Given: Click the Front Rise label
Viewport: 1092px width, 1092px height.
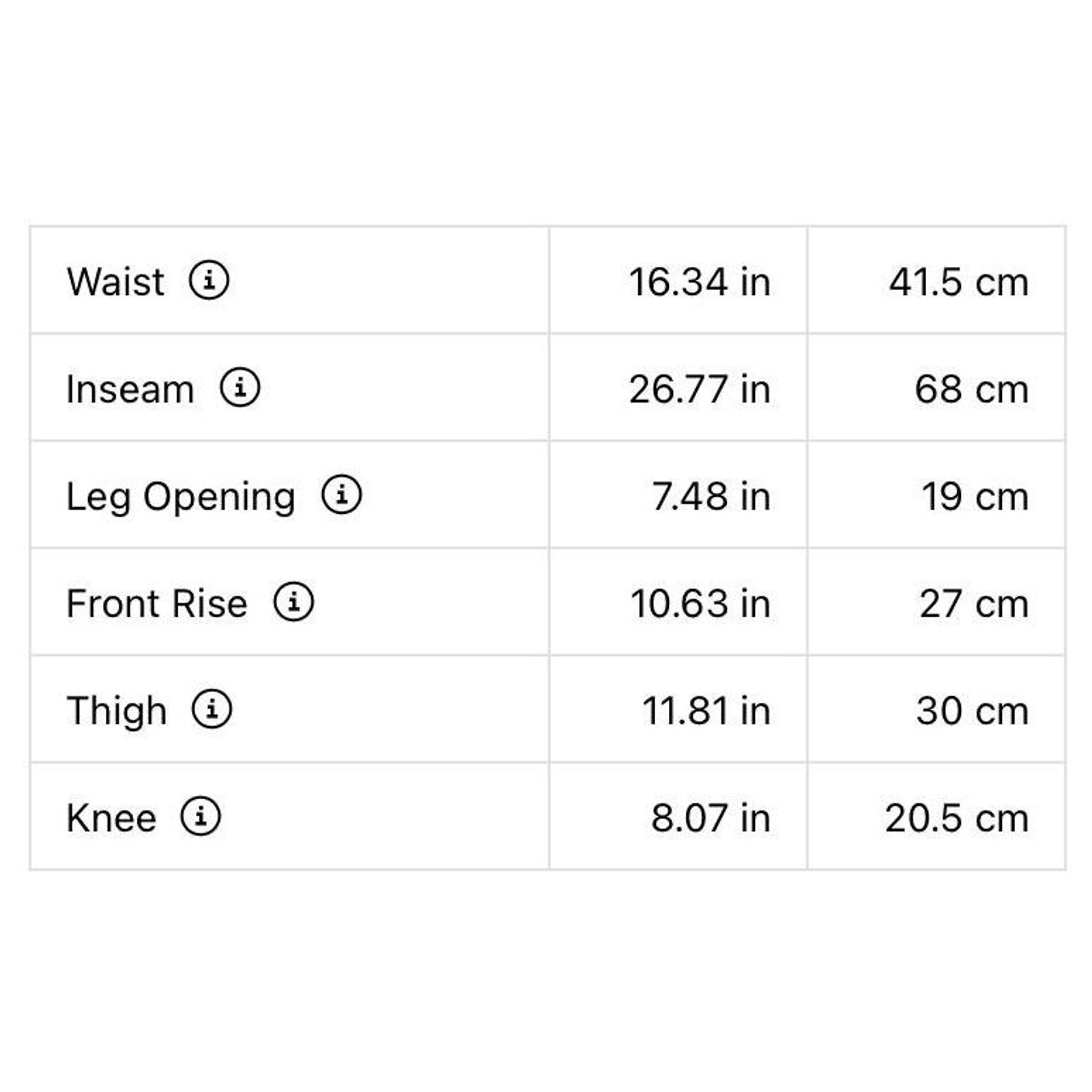Looking at the screenshot, I should tap(157, 604).
